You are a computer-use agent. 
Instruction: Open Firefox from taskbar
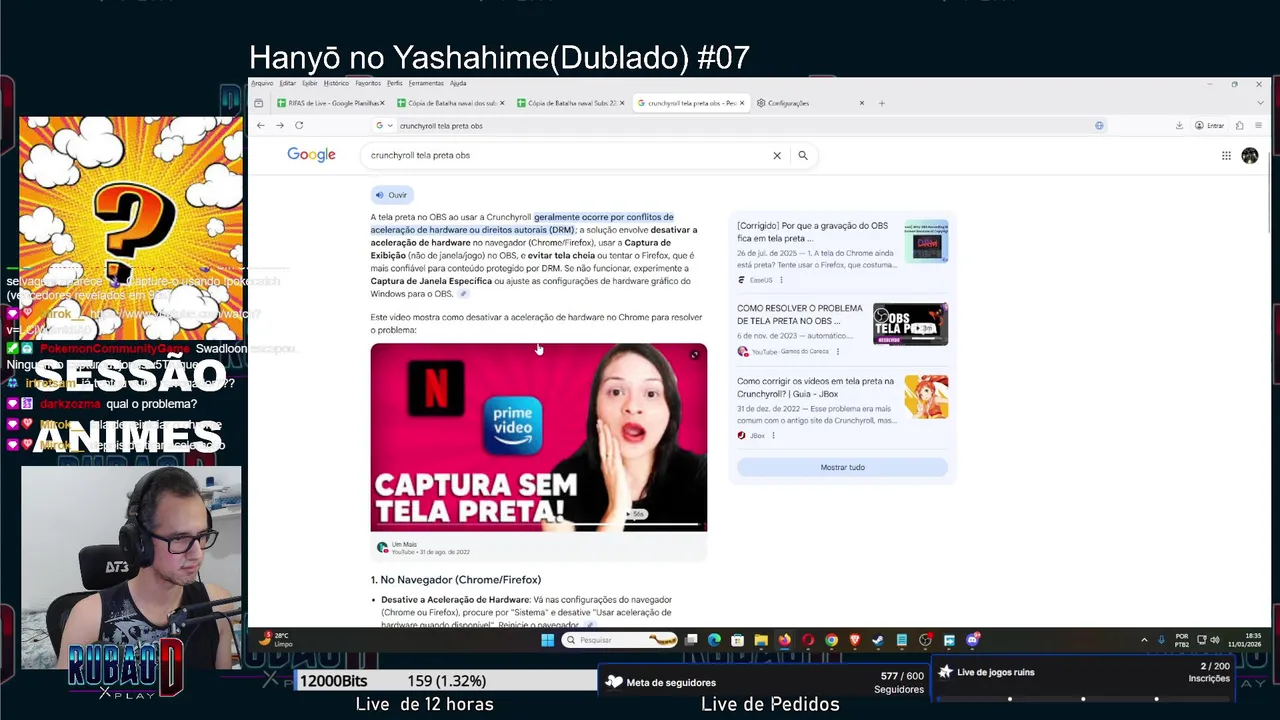point(785,640)
